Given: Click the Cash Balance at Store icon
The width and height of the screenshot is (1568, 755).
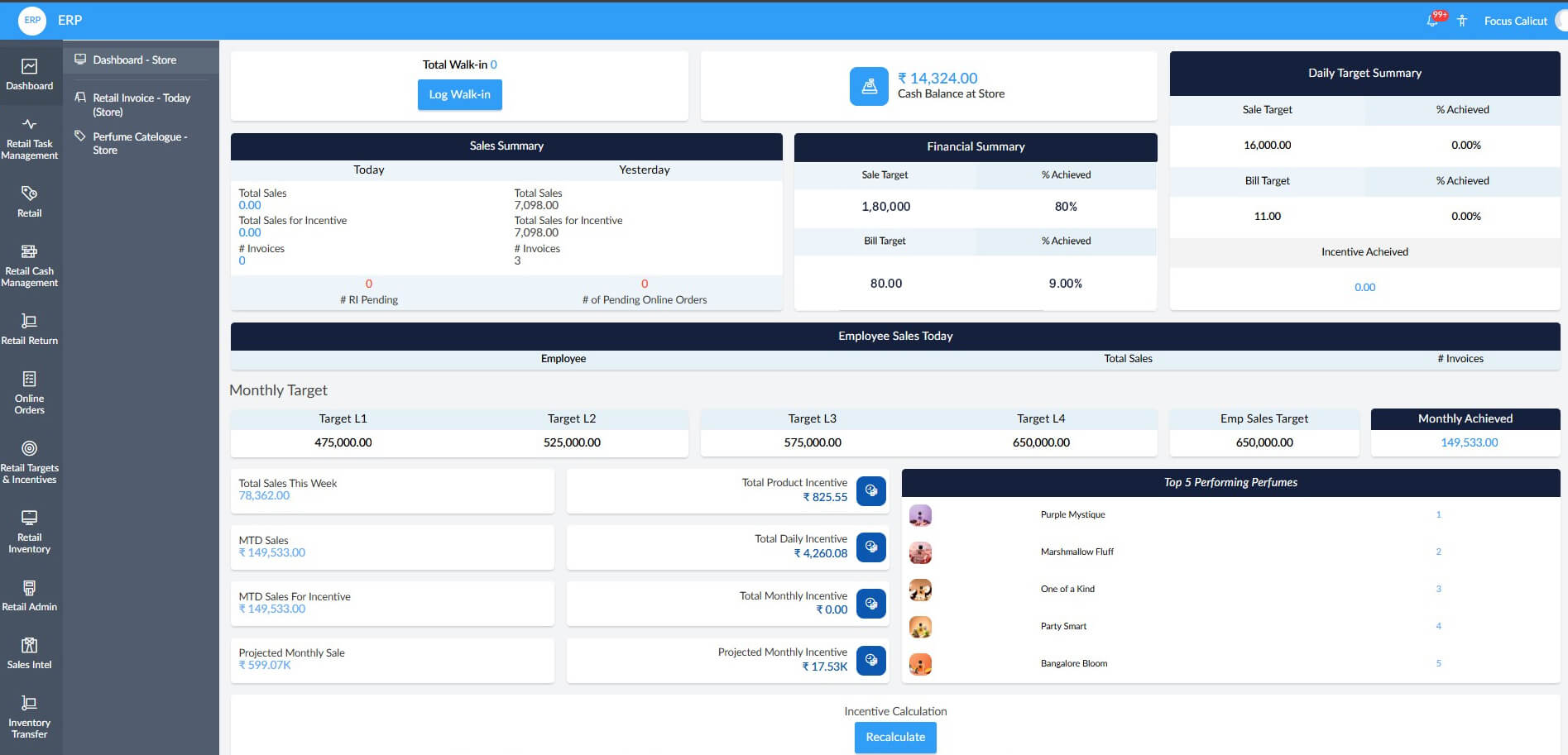Looking at the screenshot, I should click(x=869, y=86).
